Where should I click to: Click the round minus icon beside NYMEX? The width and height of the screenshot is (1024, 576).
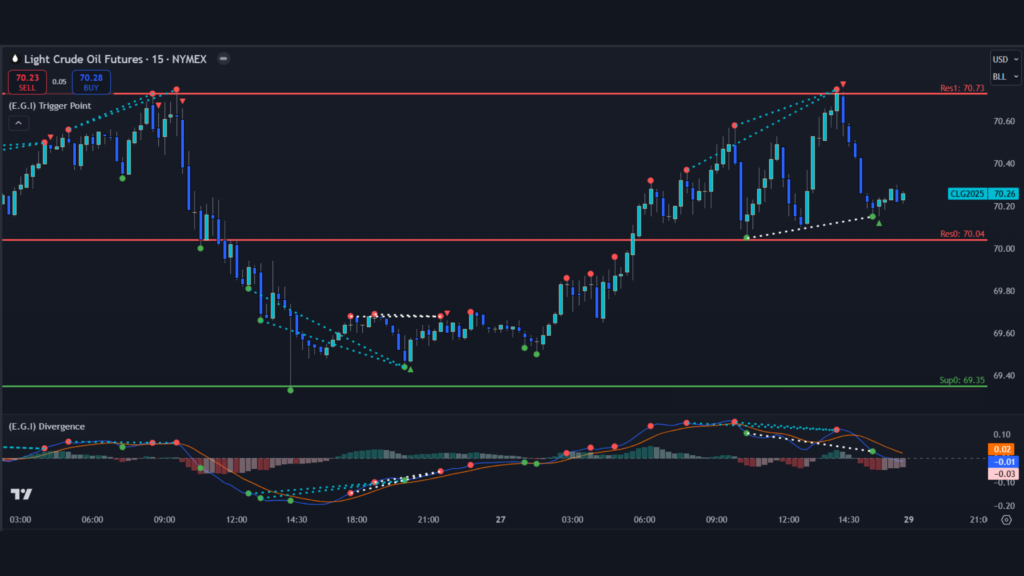[223, 59]
